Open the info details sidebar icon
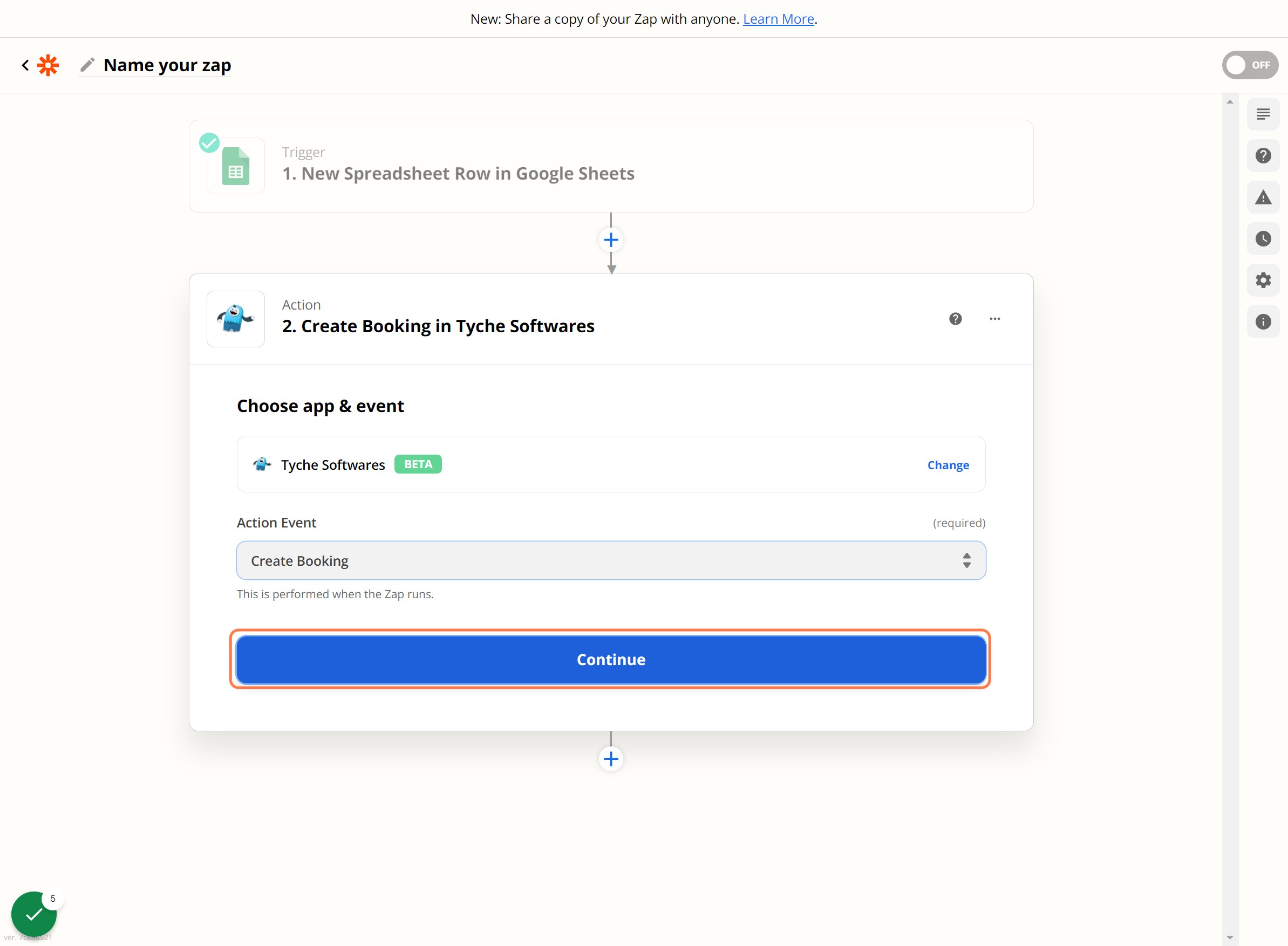The image size is (1288, 946). pyautogui.click(x=1263, y=322)
